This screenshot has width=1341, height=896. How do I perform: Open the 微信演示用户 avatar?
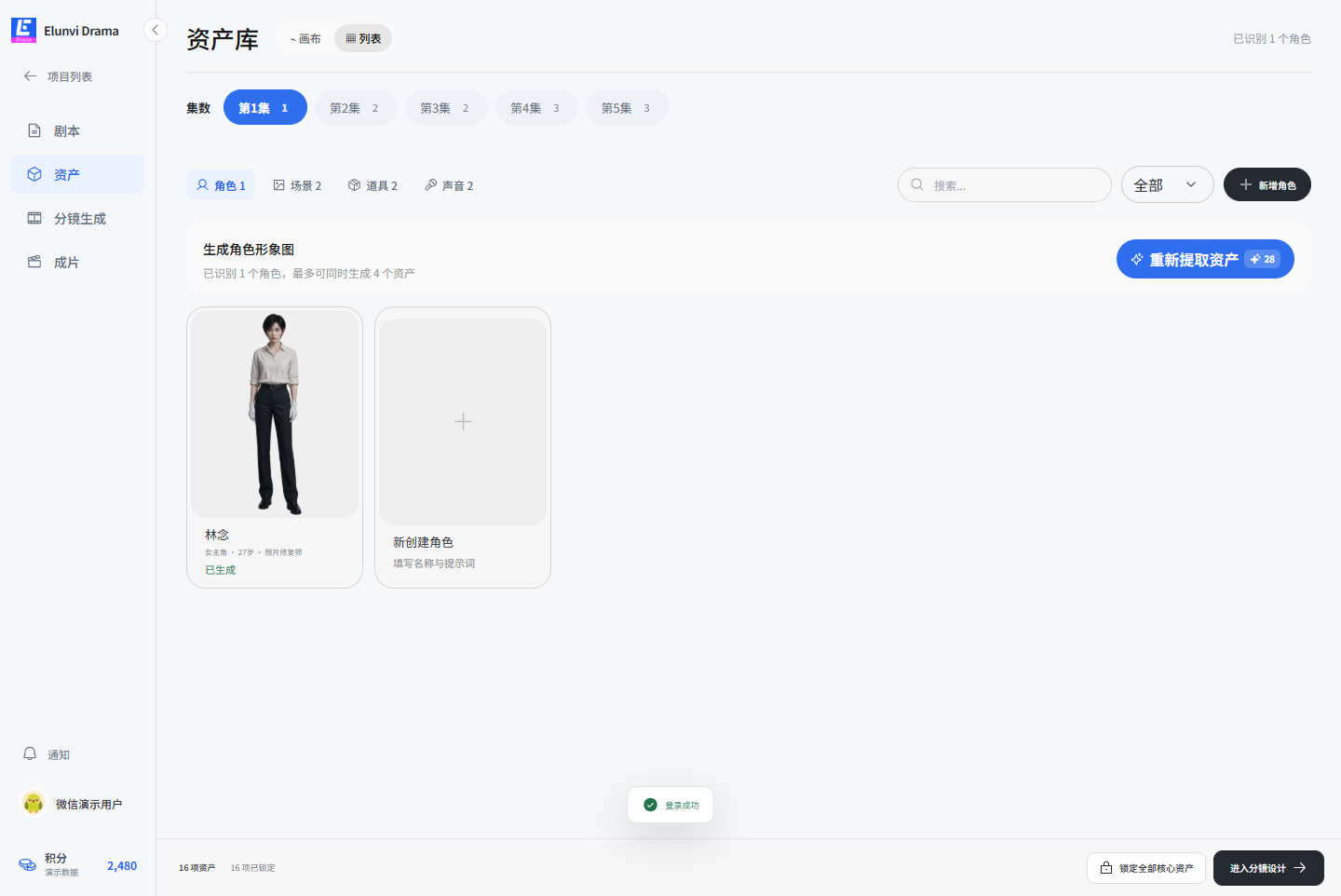pyautogui.click(x=34, y=803)
